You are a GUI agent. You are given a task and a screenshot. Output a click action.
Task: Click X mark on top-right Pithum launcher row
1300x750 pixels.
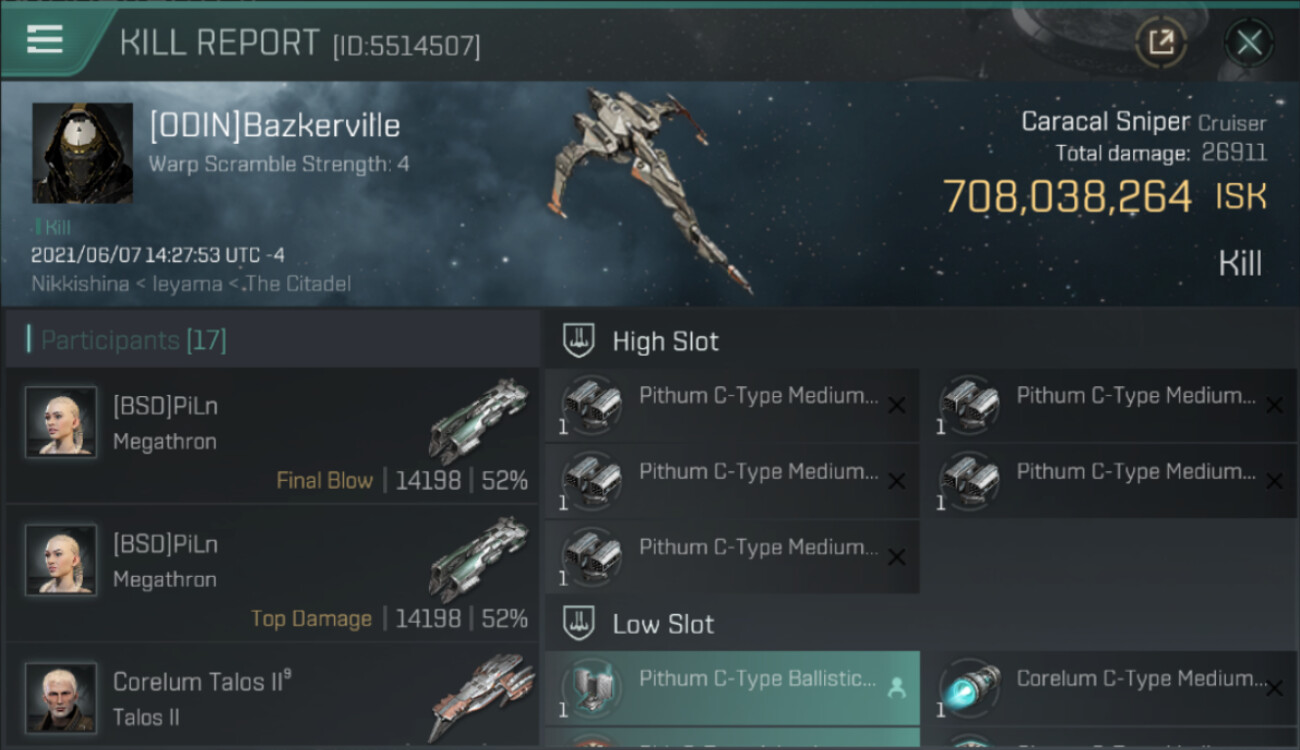pyautogui.click(x=1274, y=405)
